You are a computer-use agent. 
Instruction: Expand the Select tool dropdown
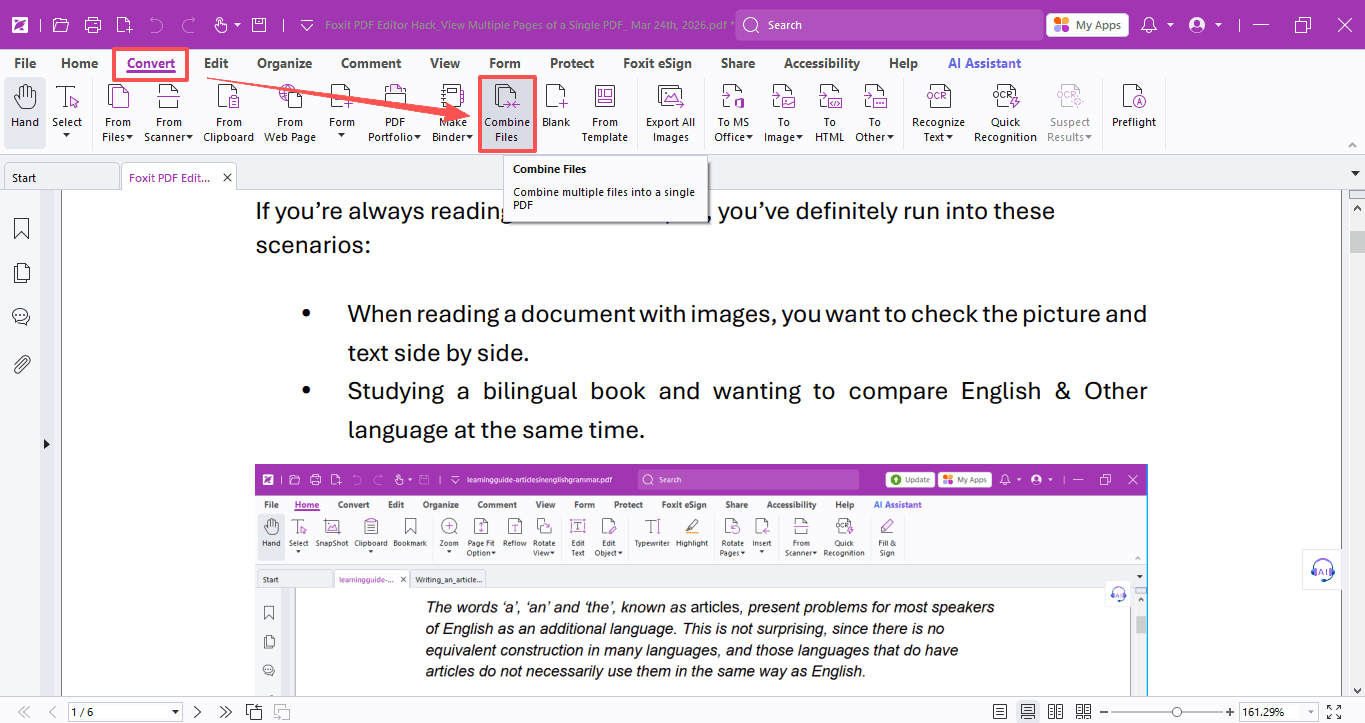(x=67, y=135)
